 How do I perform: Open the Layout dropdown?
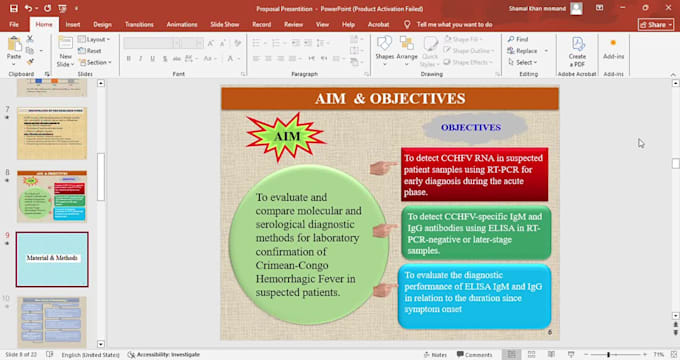coord(94,39)
